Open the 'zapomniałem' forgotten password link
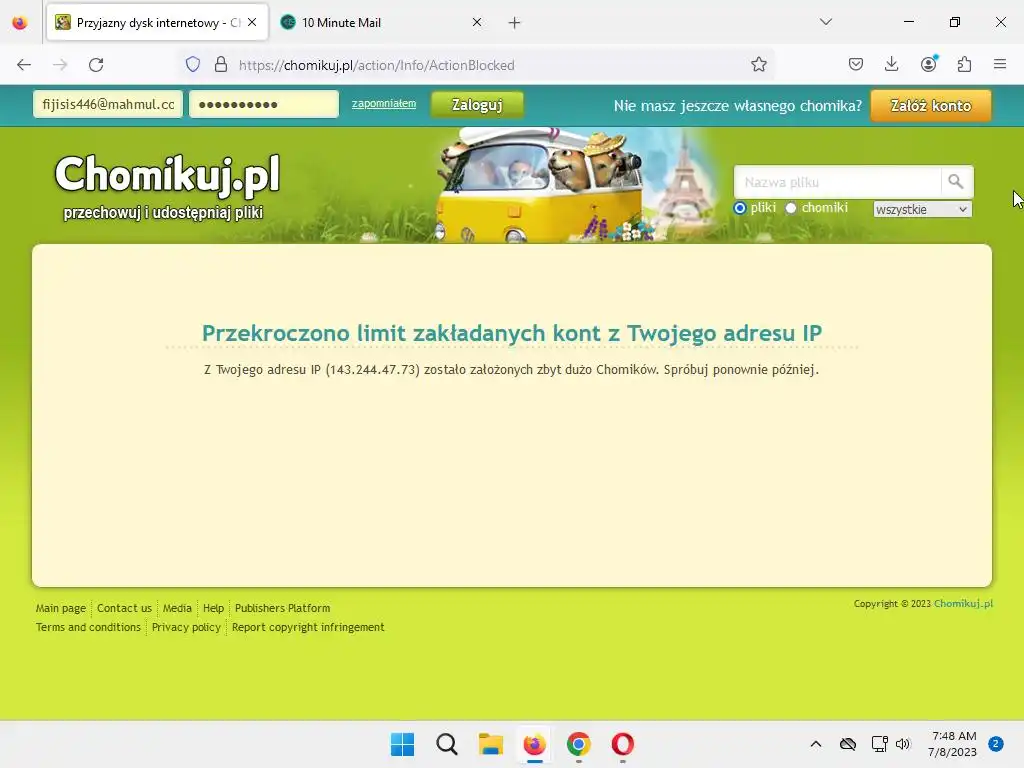The height and width of the screenshot is (768, 1024). point(384,104)
